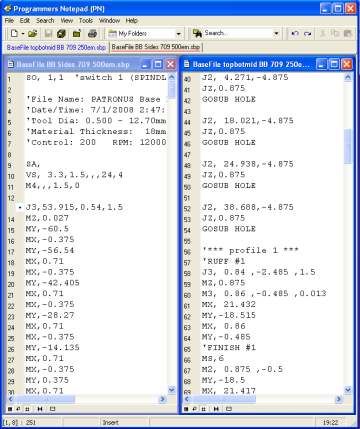Screen dimensions: 360x429
Task: Open the Search box dropdown arrow
Action: click(x=276, y=33)
